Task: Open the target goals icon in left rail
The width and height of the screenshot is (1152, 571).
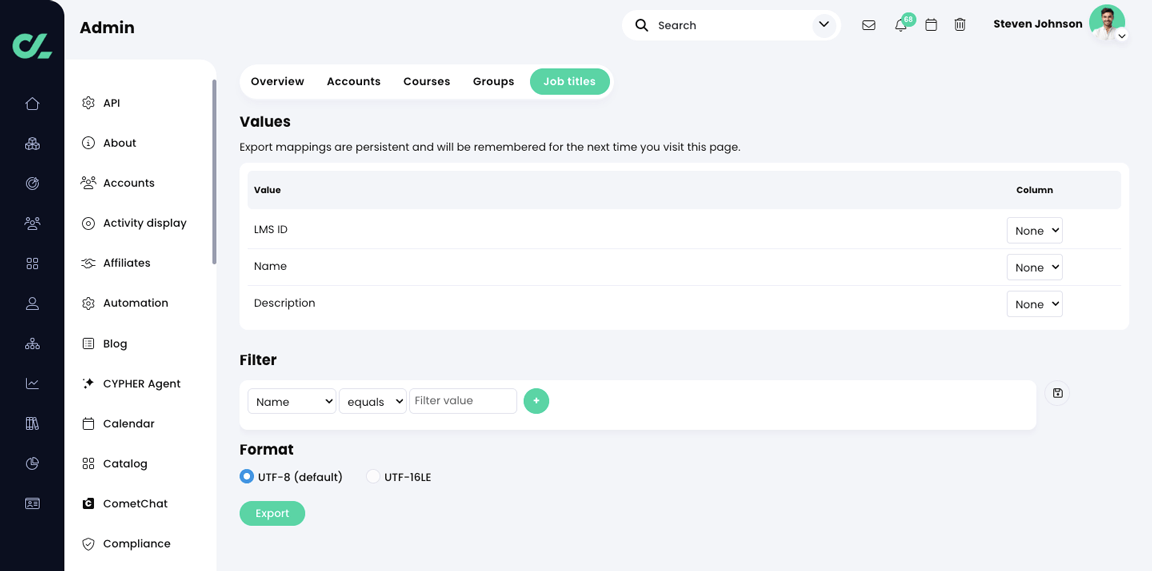Action: (x=32, y=184)
